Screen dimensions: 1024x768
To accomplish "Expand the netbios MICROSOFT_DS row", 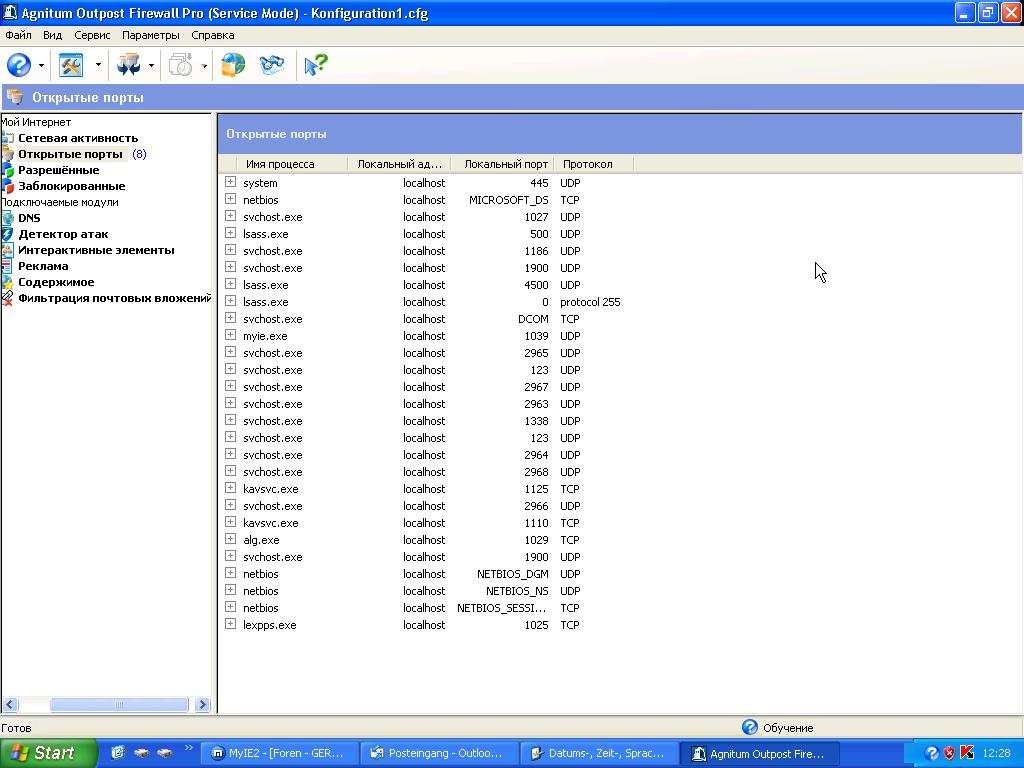I will point(231,199).
